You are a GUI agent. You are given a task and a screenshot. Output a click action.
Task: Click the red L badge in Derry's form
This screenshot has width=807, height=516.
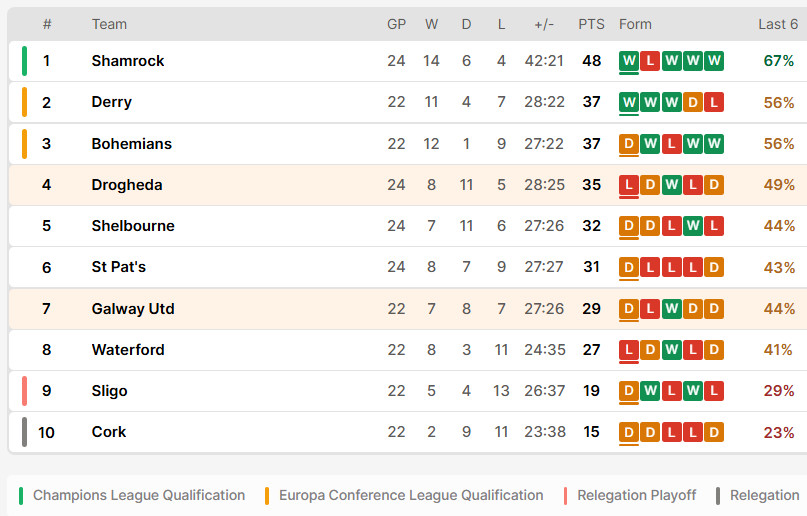coord(714,102)
